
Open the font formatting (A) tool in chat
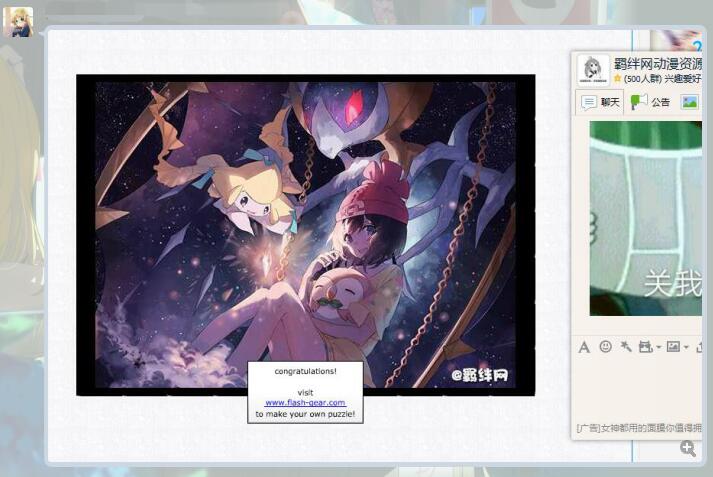(x=584, y=347)
